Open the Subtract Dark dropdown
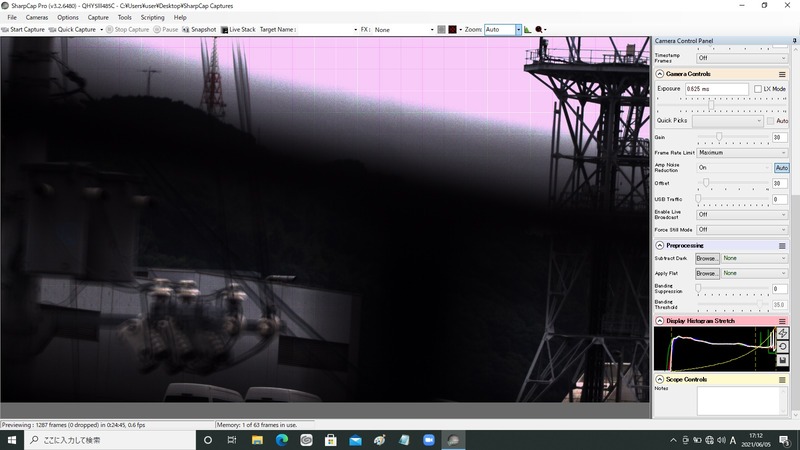Viewport: 800px width, 450px height. (755, 259)
